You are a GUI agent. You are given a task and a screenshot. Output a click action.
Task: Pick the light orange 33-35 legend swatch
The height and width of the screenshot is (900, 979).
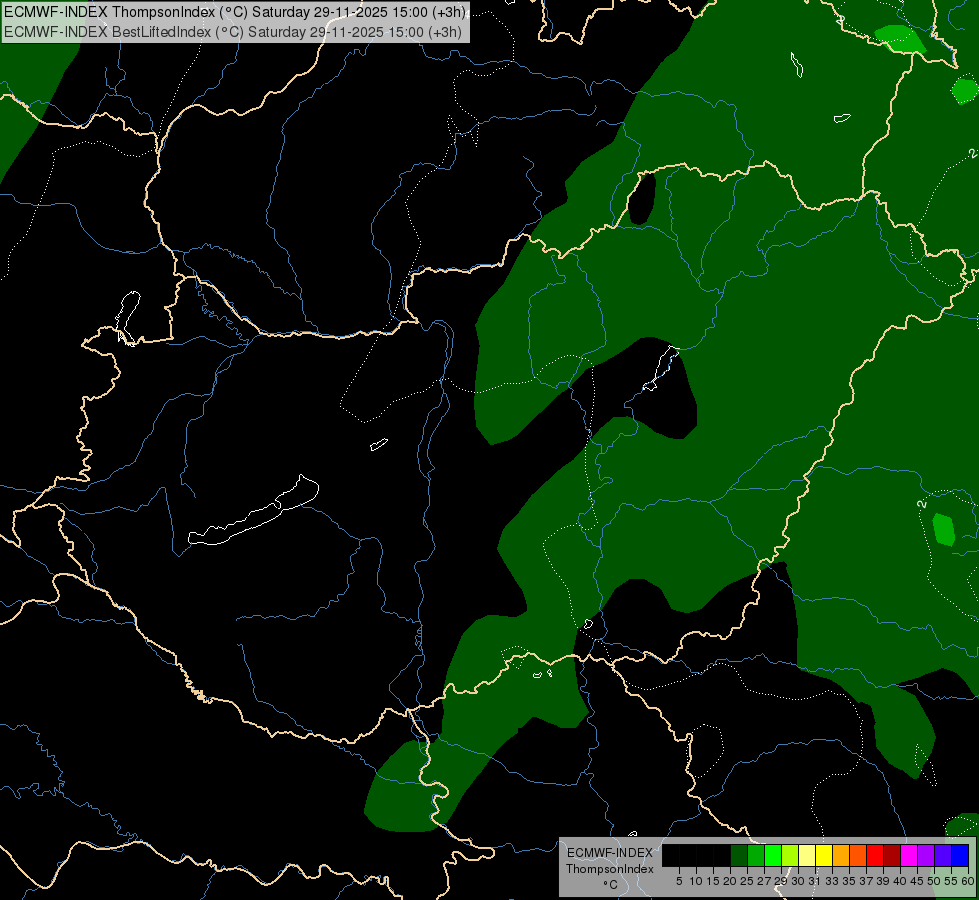tap(841, 855)
